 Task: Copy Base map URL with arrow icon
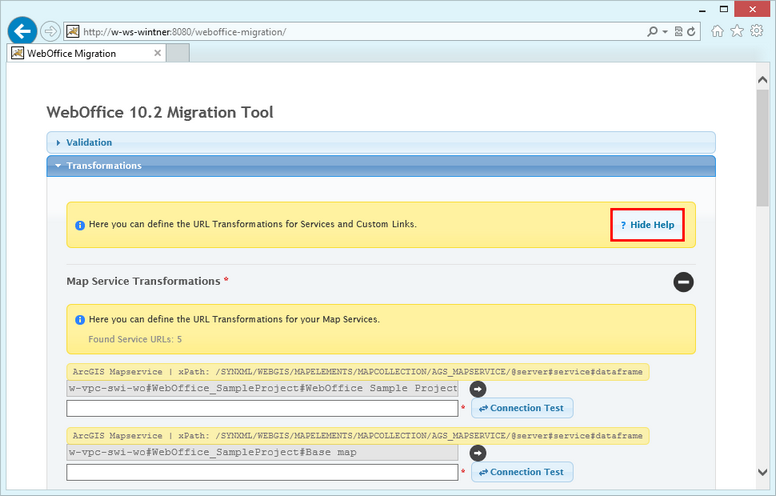(x=478, y=453)
